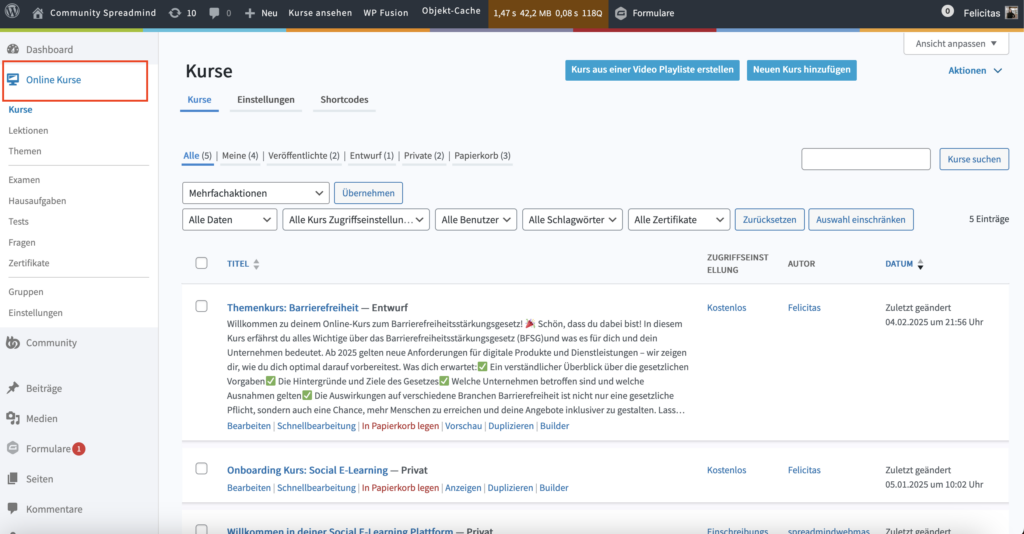Open the Medien sidebar icon

[x=14, y=419]
